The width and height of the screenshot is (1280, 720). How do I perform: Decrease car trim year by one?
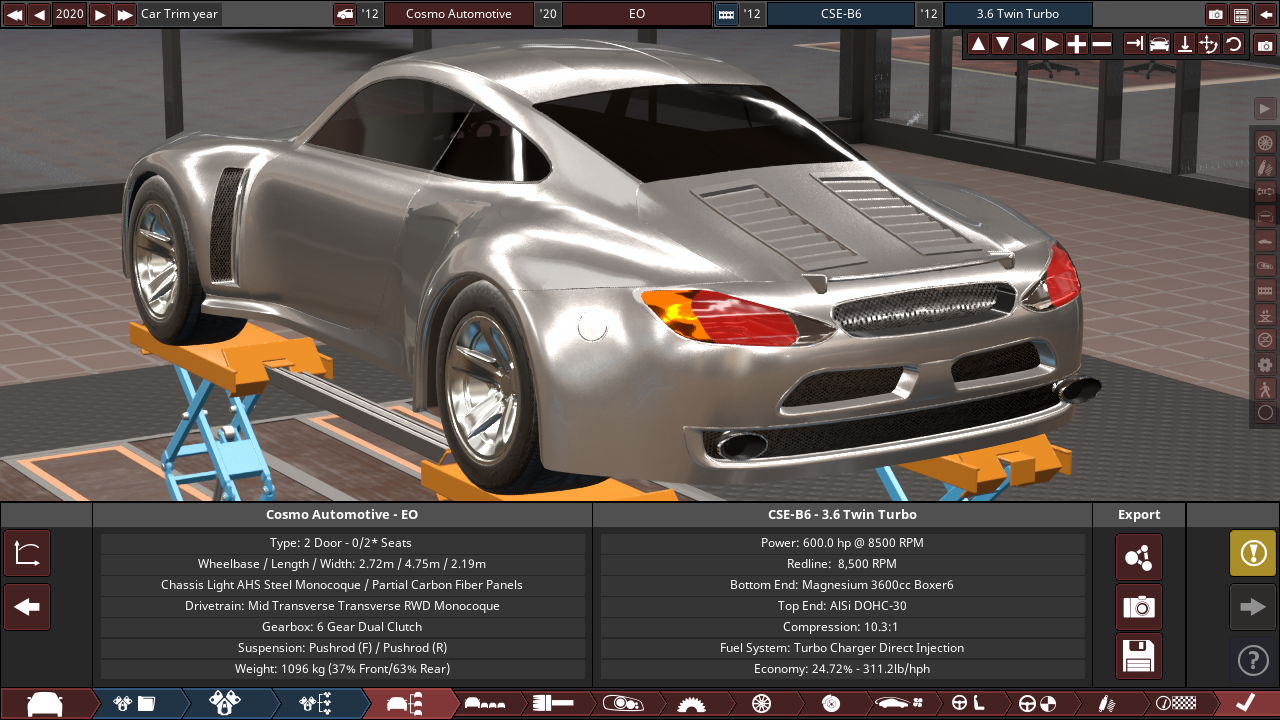pyautogui.click(x=39, y=14)
